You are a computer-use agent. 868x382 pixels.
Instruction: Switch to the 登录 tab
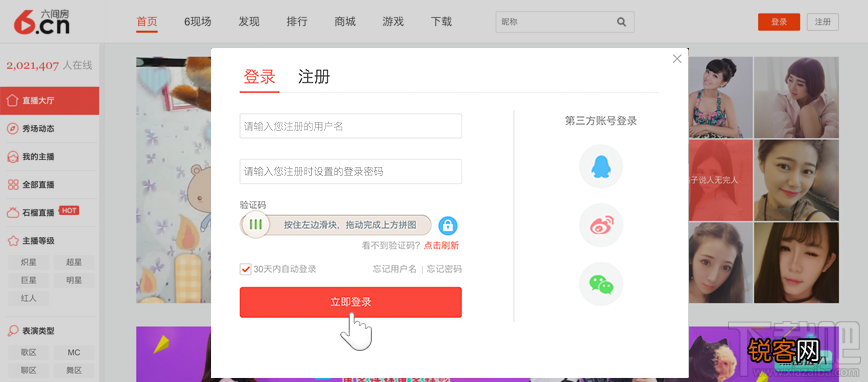(260, 77)
